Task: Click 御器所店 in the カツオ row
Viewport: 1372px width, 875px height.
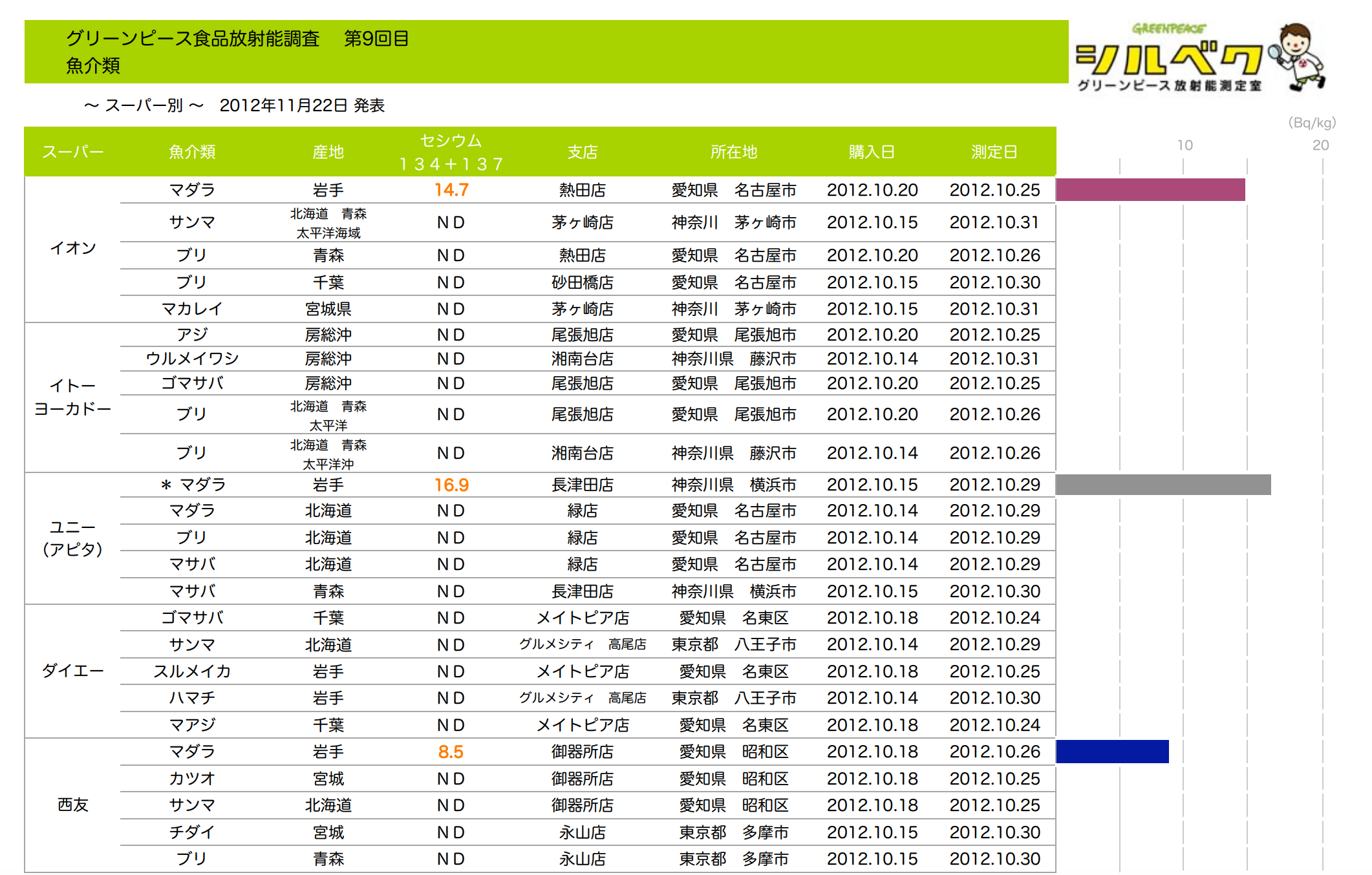Action: click(582, 779)
